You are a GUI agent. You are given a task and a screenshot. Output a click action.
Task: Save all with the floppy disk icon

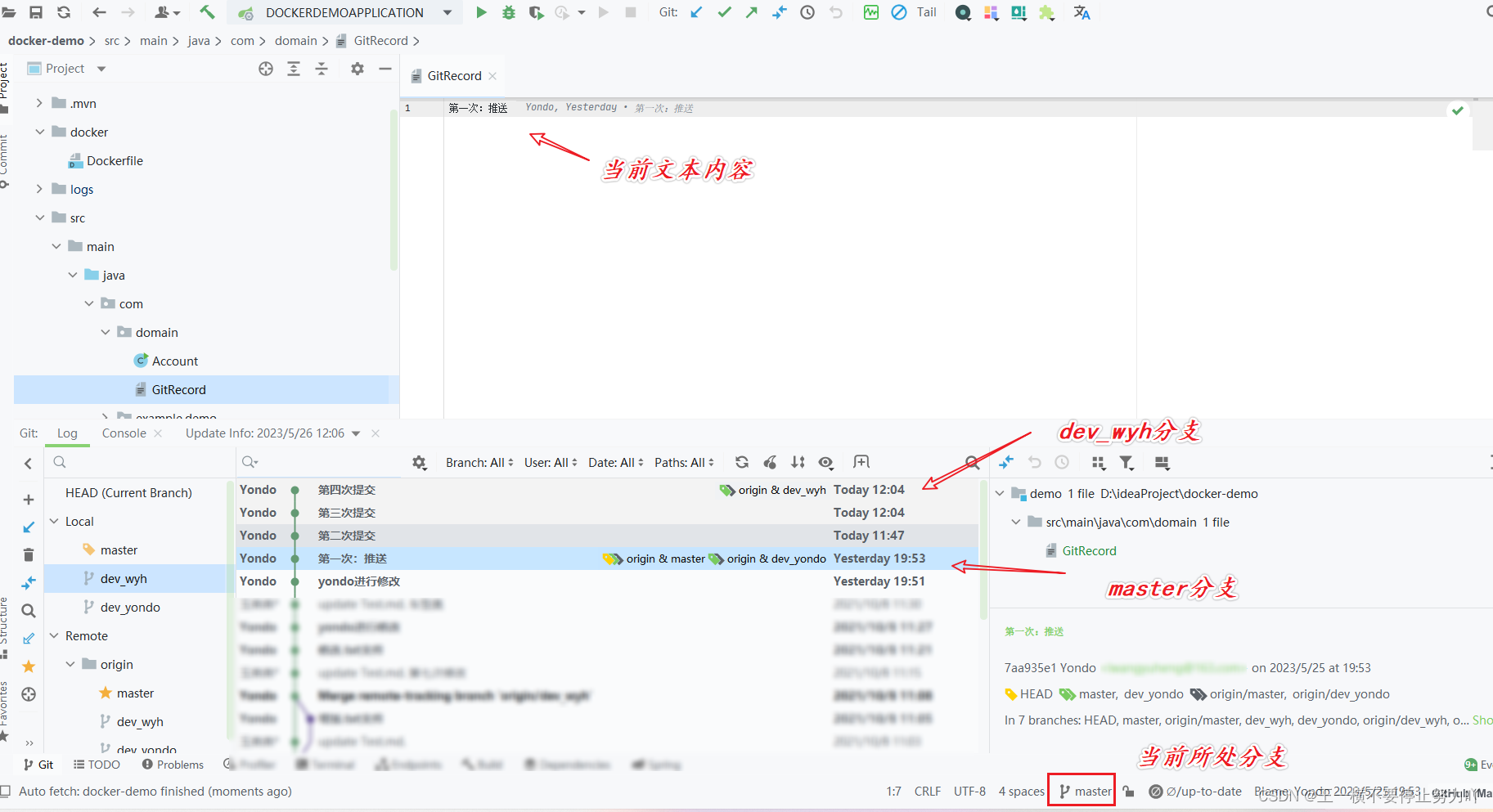36,12
